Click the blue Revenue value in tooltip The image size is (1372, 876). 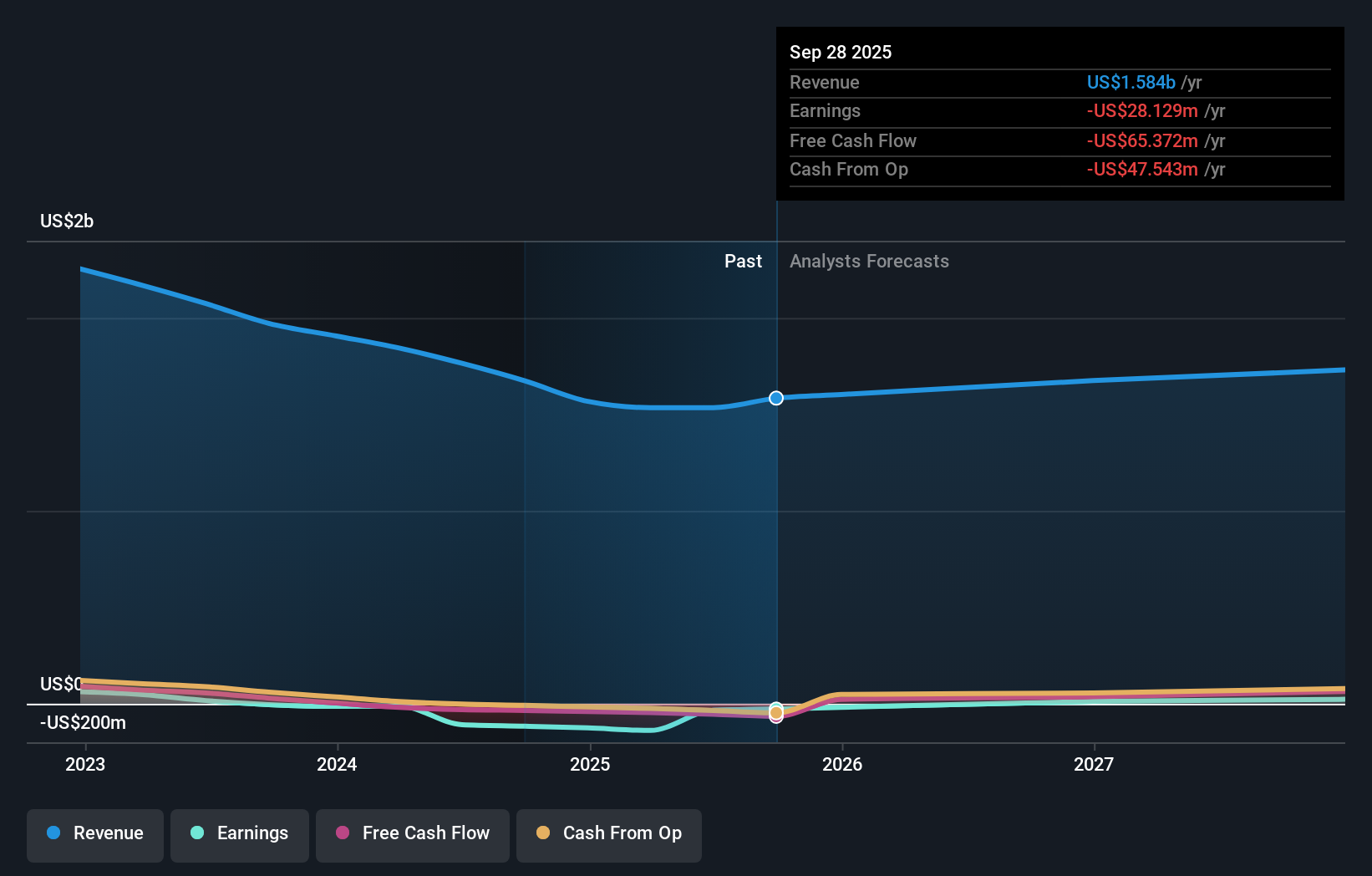click(1130, 82)
